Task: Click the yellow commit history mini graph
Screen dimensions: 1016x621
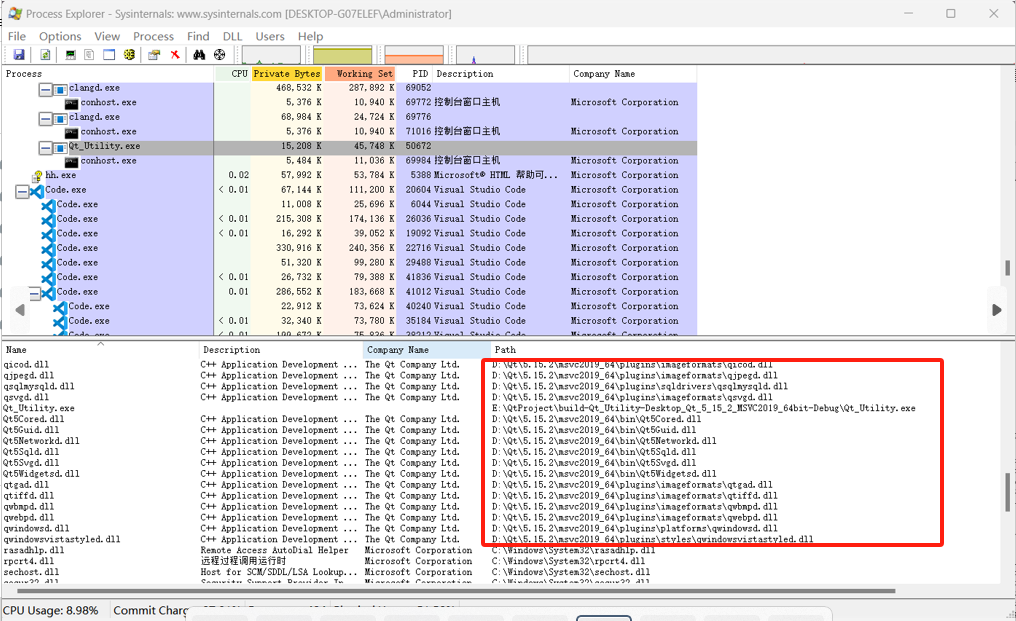Action: pyautogui.click(x=343, y=55)
